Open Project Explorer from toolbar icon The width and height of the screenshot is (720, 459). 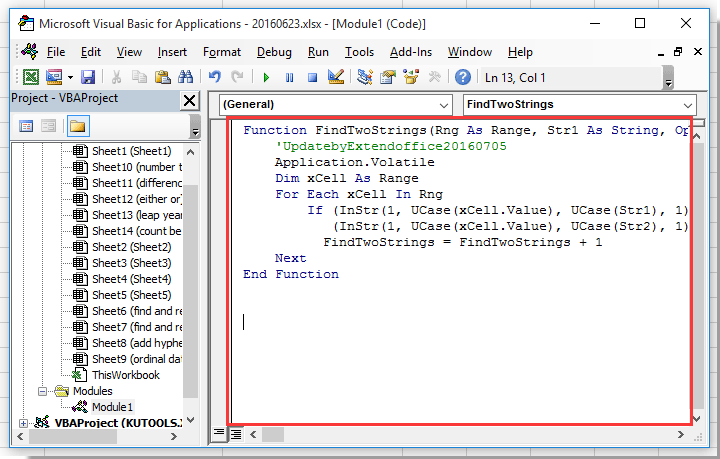365,77
